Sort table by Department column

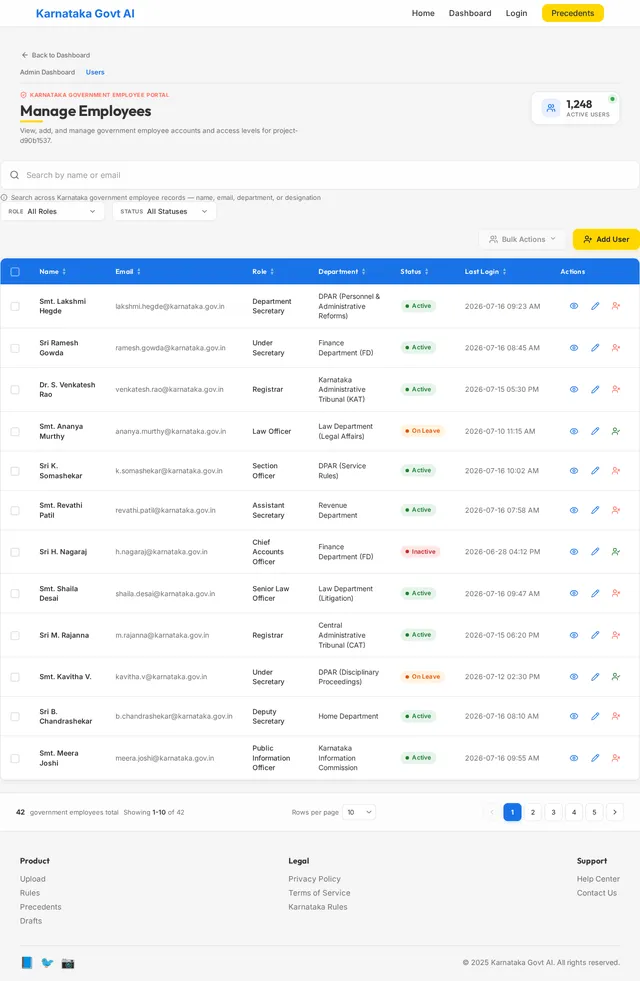point(342,272)
